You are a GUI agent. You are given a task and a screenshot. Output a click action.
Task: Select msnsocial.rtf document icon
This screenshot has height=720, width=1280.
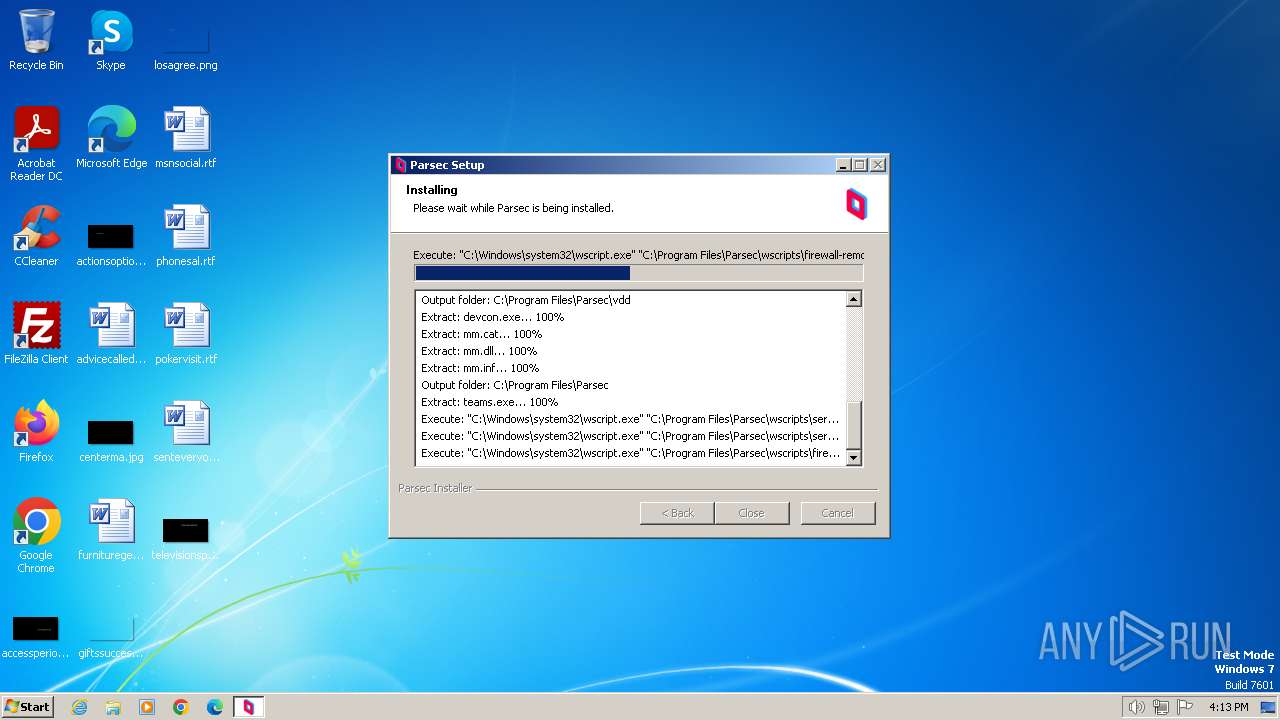[x=185, y=138]
